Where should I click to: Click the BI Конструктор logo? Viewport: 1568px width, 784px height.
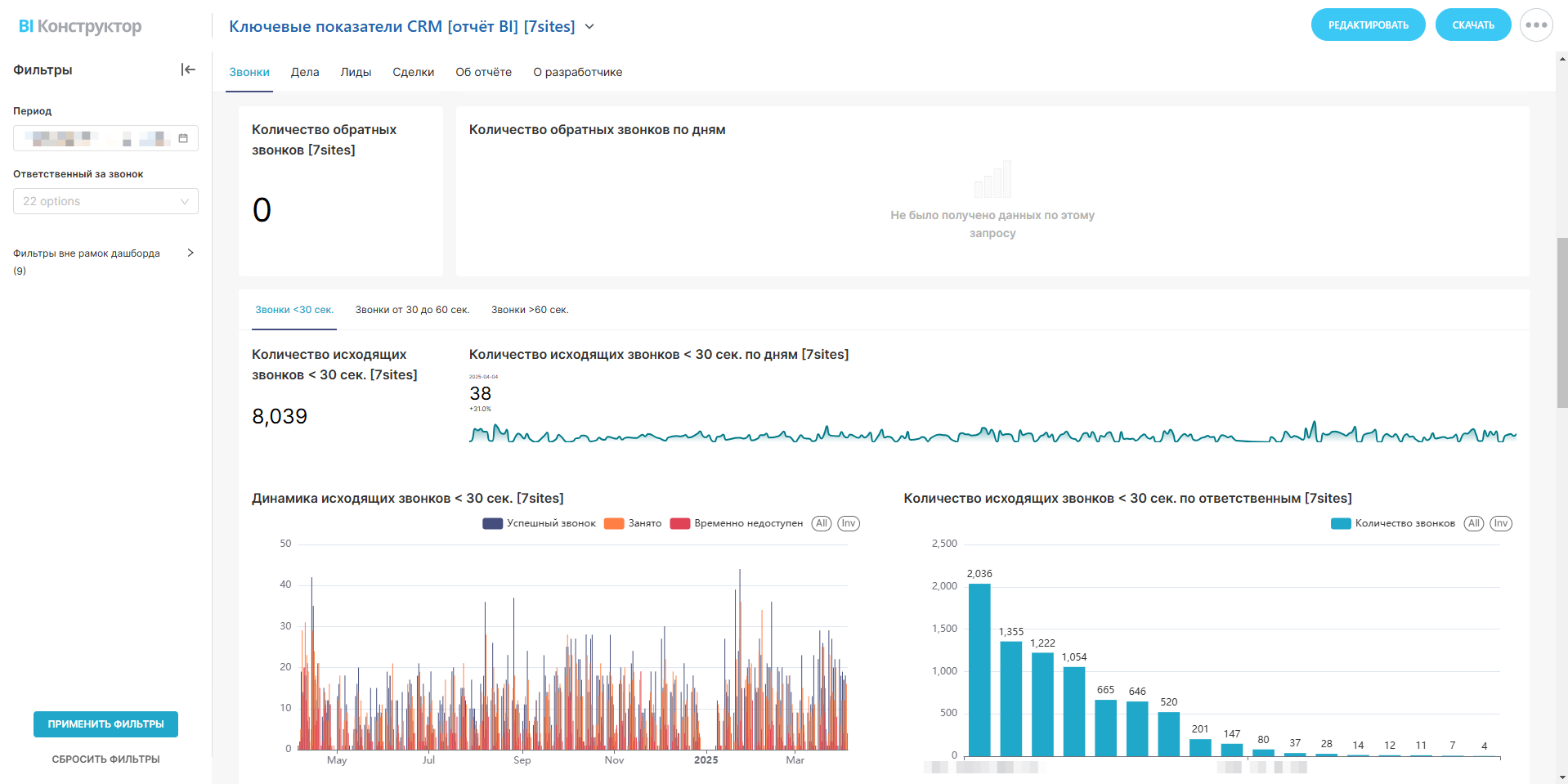80,26
